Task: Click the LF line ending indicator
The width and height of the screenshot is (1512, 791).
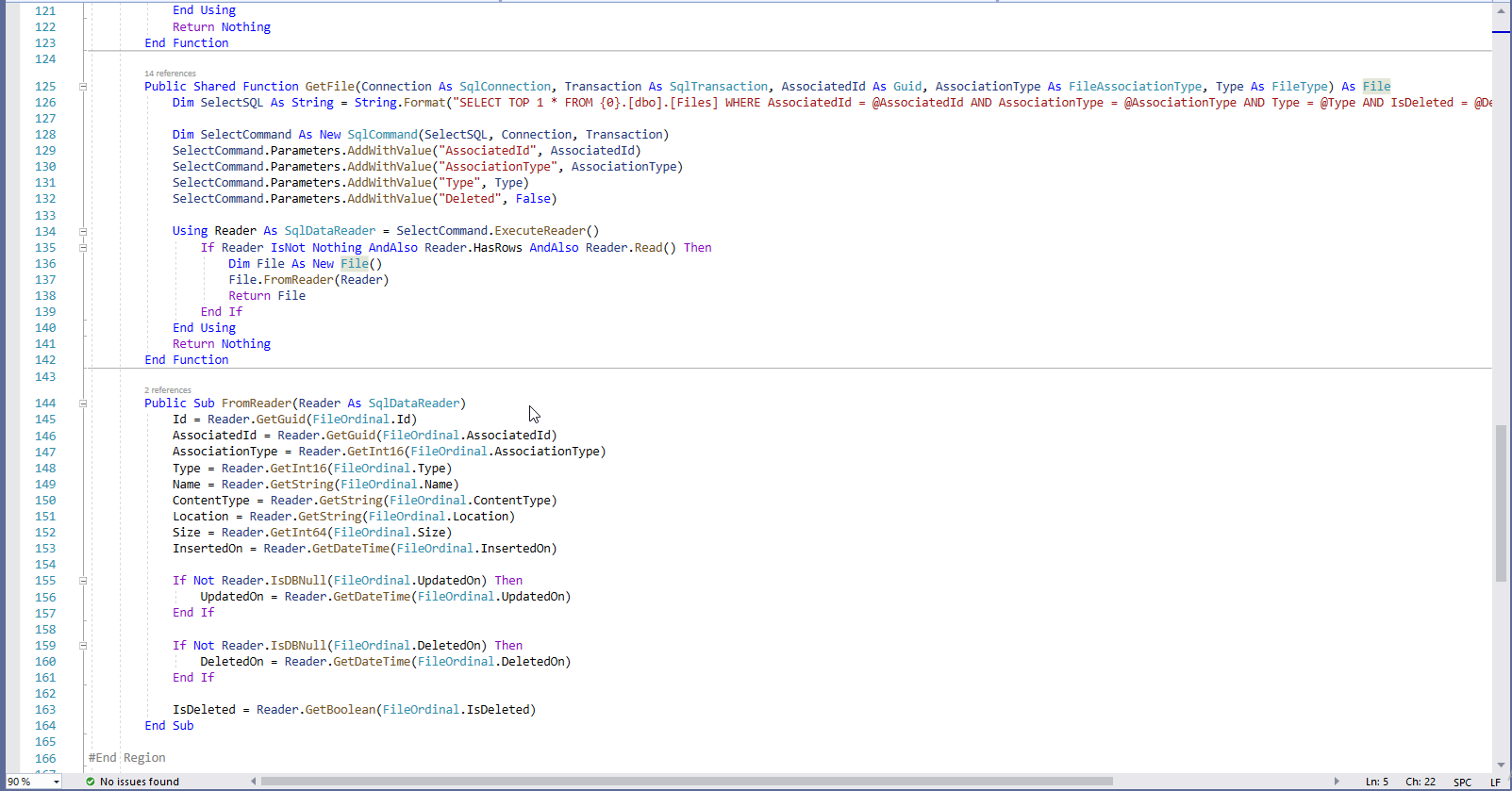Action: point(1495,782)
